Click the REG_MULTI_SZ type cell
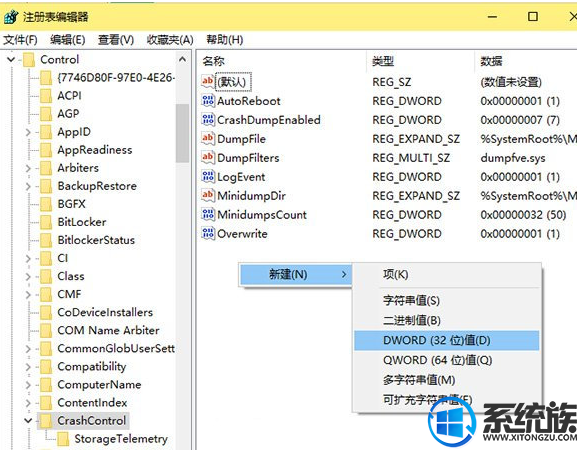Screen dimensions: 577x450 (x=411, y=158)
